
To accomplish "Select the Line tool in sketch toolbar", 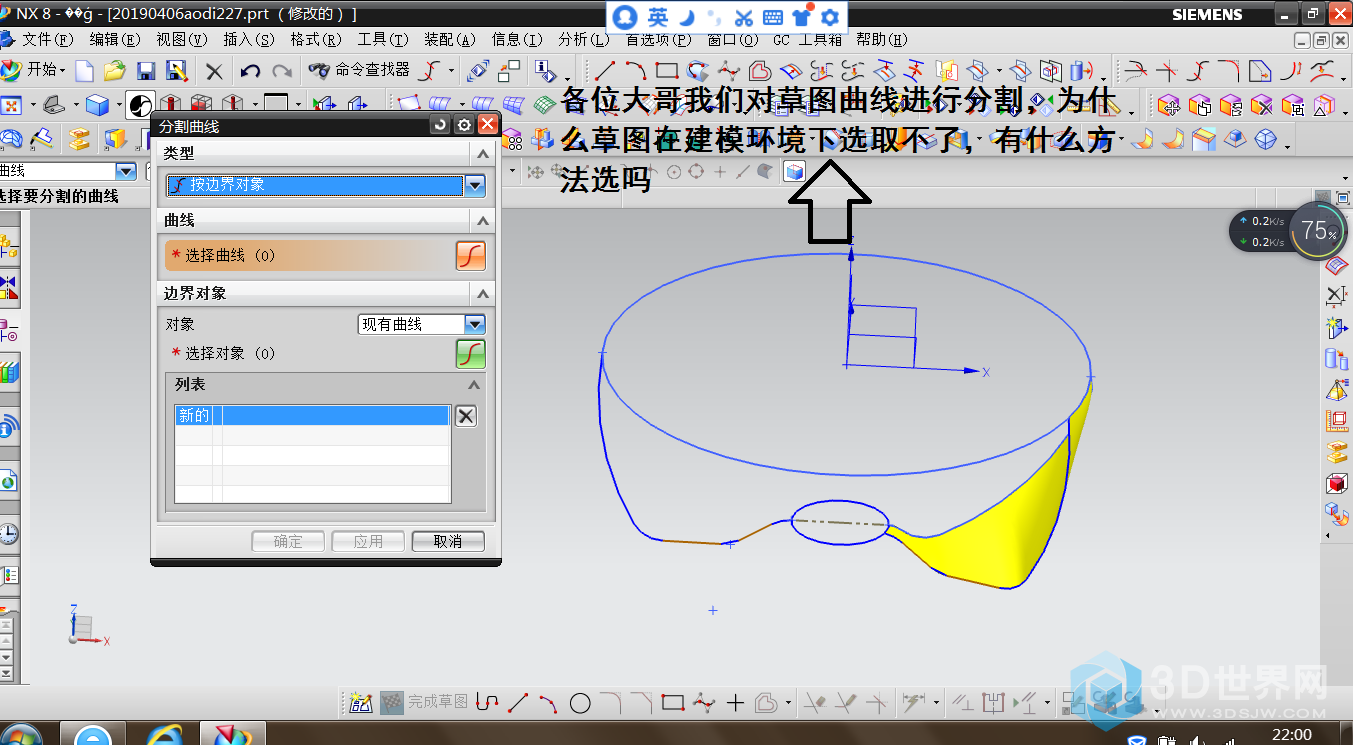I will (518, 702).
